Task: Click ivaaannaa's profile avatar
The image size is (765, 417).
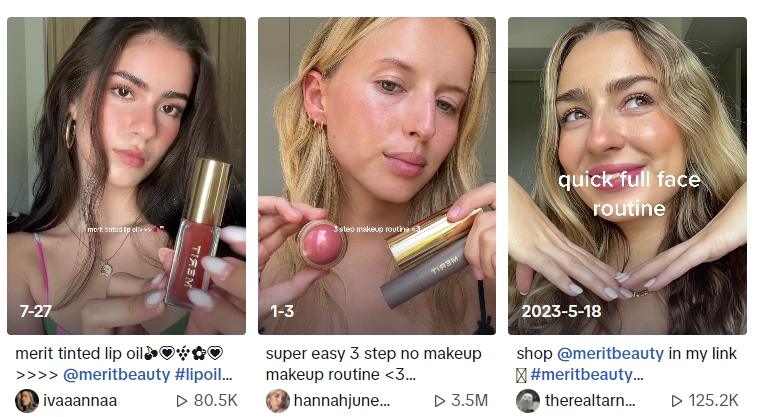Action: (27, 401)
